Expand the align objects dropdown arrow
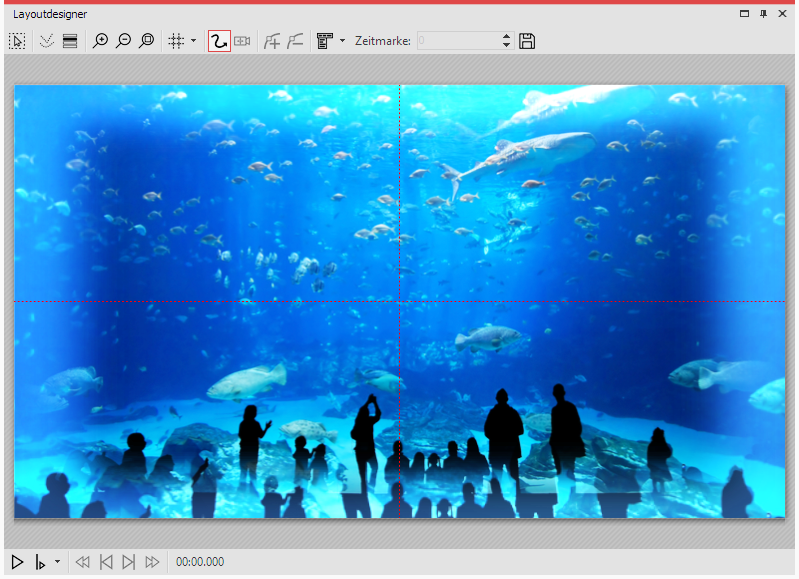799x579 pixels. click(342, 41)
